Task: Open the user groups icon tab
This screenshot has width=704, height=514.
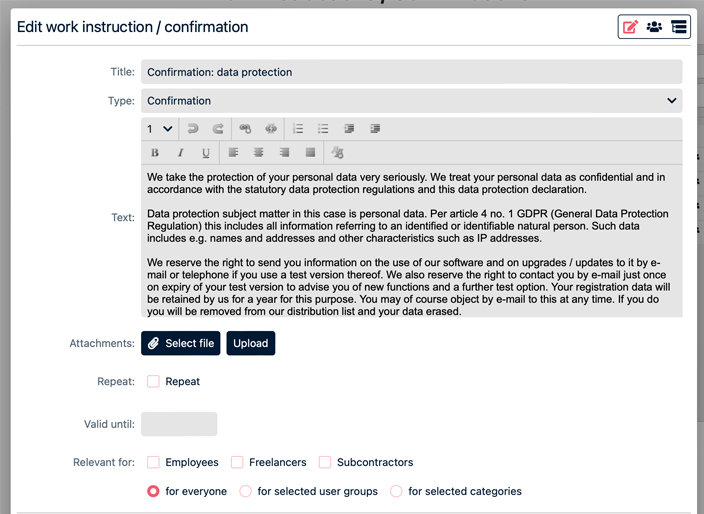Action: [654, 27]
